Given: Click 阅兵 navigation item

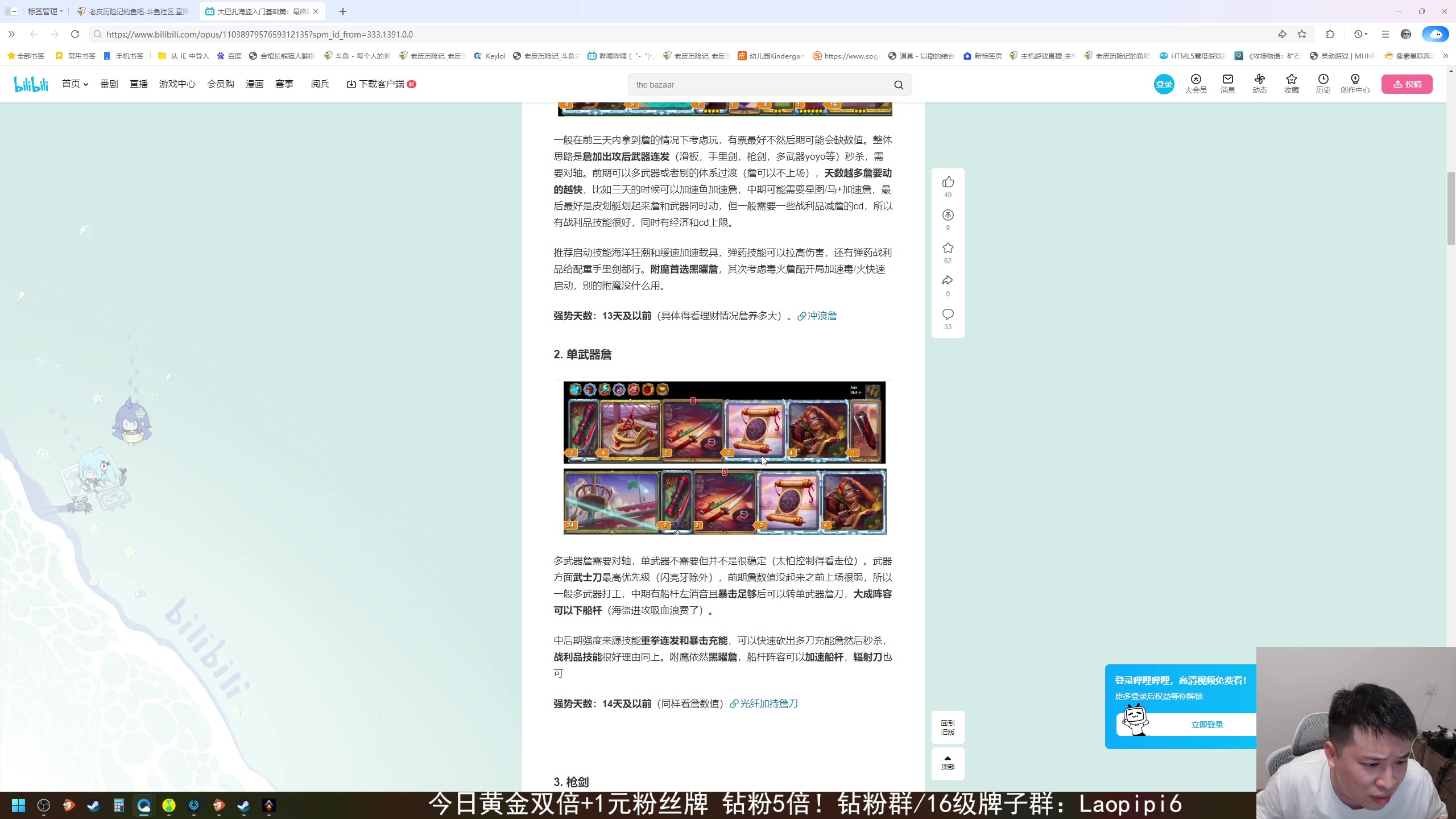Looking at the screenshot, I should coord(320,84).
